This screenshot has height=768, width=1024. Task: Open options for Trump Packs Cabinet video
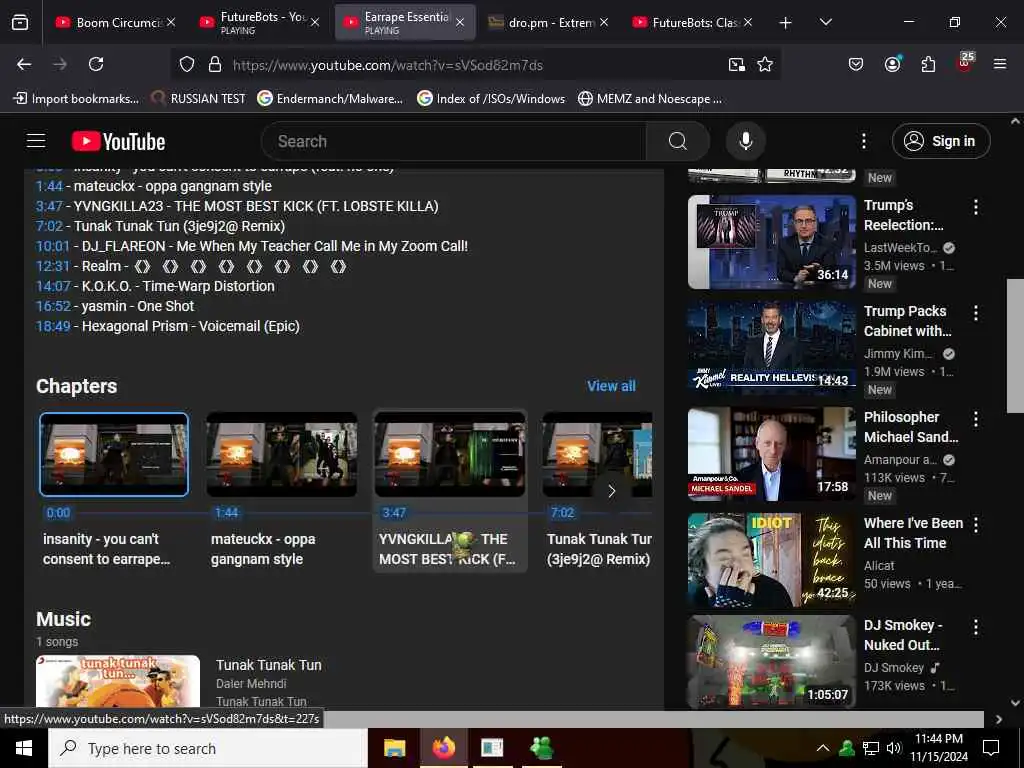[x=976, y=313]
